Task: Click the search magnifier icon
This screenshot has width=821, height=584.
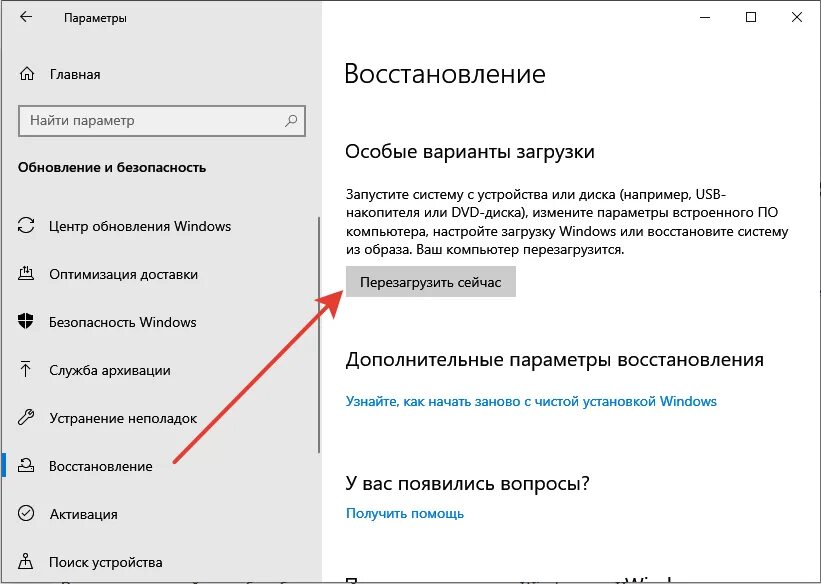Action: click(290, 120)
